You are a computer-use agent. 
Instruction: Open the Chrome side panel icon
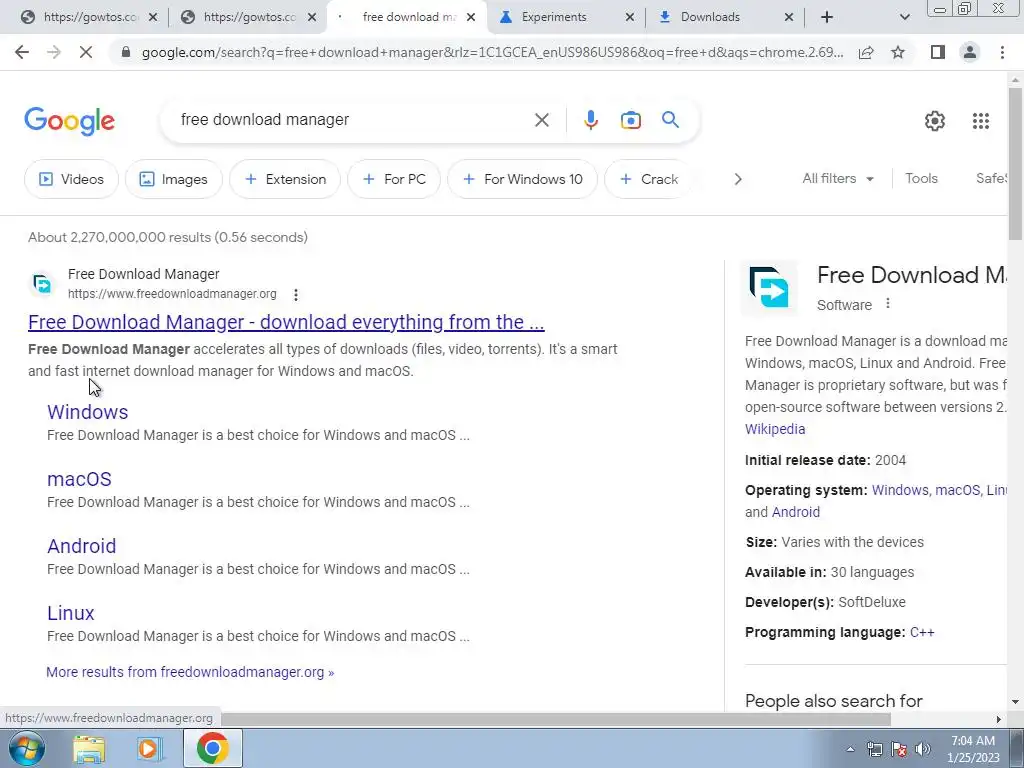938,52
